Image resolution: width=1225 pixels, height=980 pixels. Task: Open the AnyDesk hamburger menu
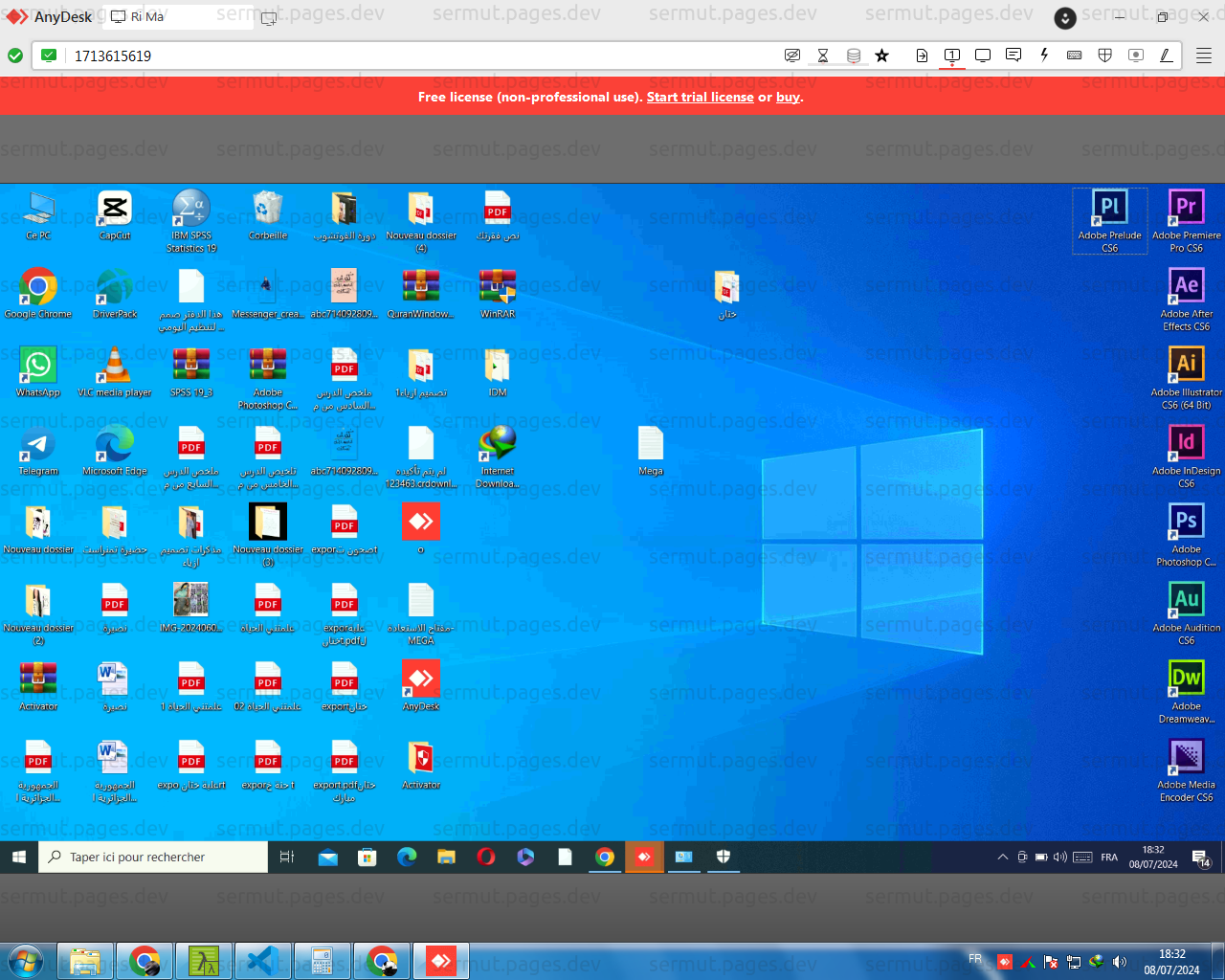pyautogui.click(x=1203, y=56)
